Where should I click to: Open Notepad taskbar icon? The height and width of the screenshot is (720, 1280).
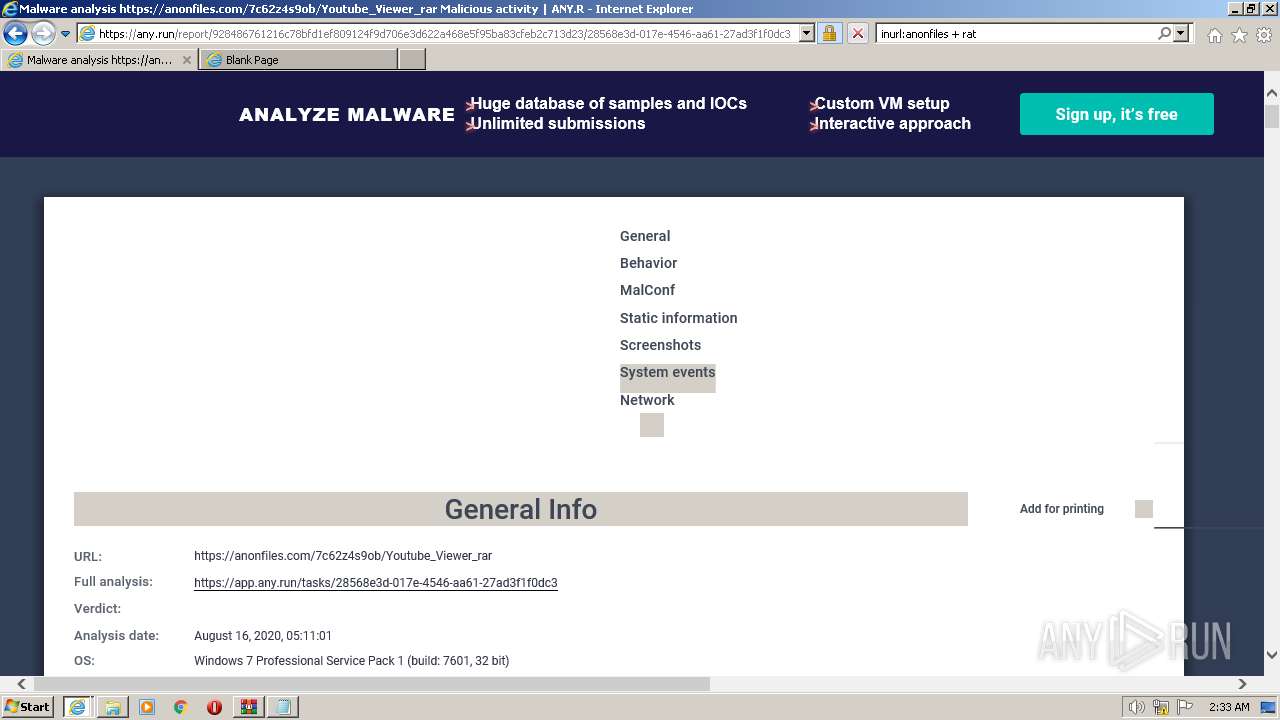(x=283, y=707)
